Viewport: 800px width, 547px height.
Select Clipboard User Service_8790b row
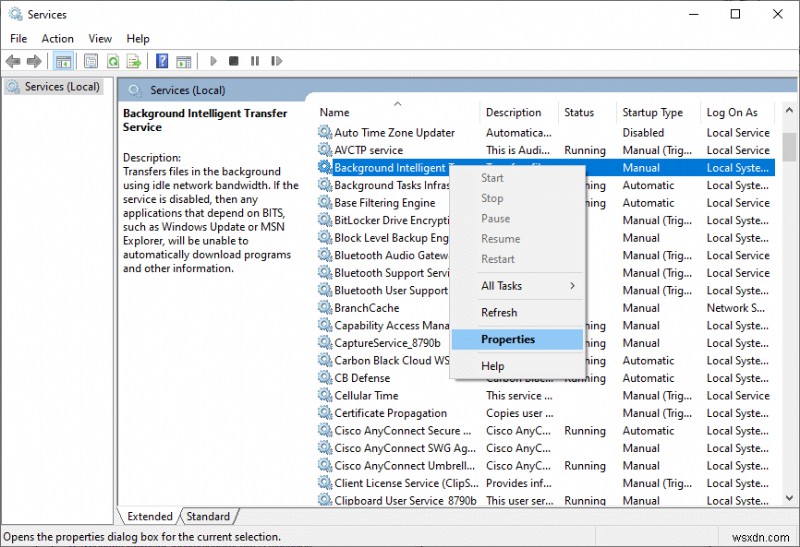point(545,500)
